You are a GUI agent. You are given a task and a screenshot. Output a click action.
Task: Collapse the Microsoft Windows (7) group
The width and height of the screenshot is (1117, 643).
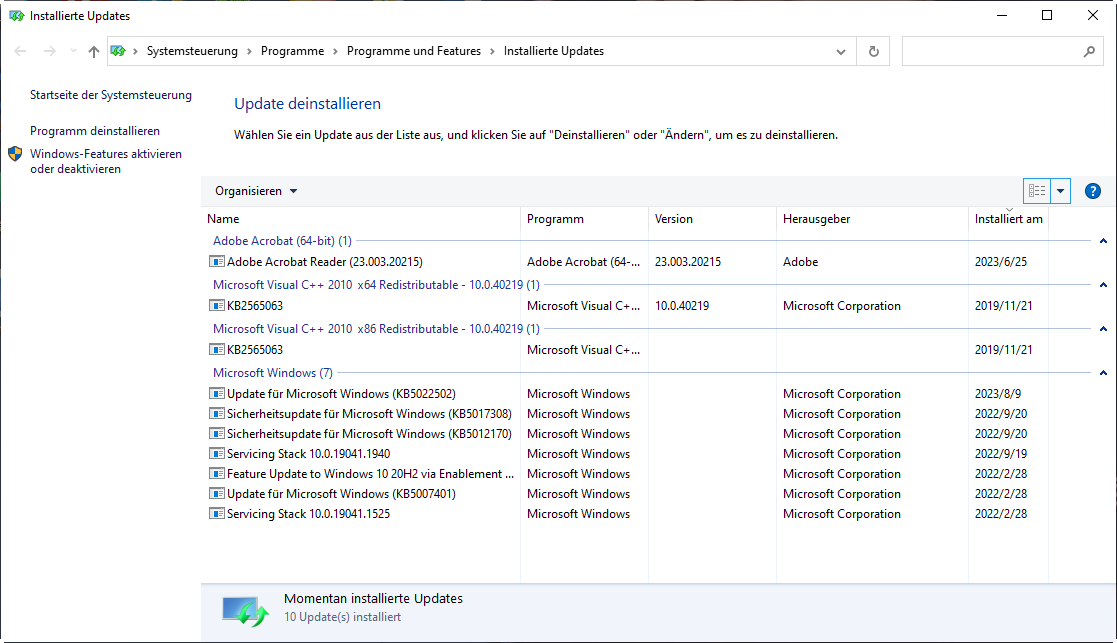(x=1103, y=373)
